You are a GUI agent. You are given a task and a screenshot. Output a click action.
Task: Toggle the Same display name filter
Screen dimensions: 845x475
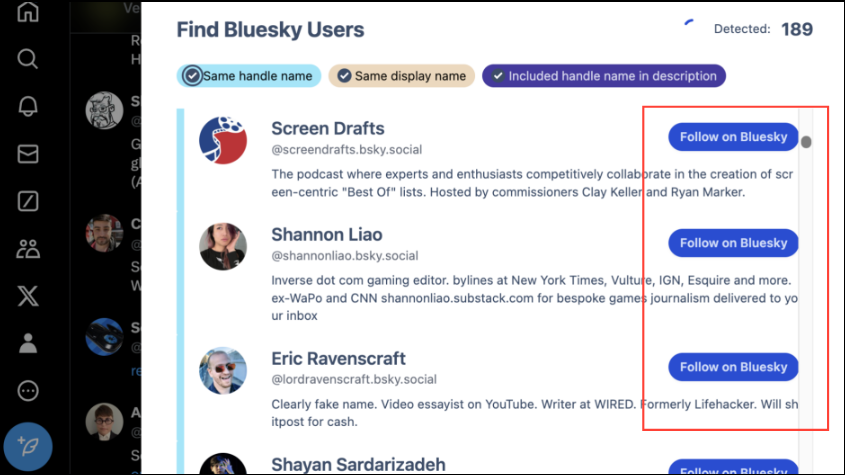401,76
